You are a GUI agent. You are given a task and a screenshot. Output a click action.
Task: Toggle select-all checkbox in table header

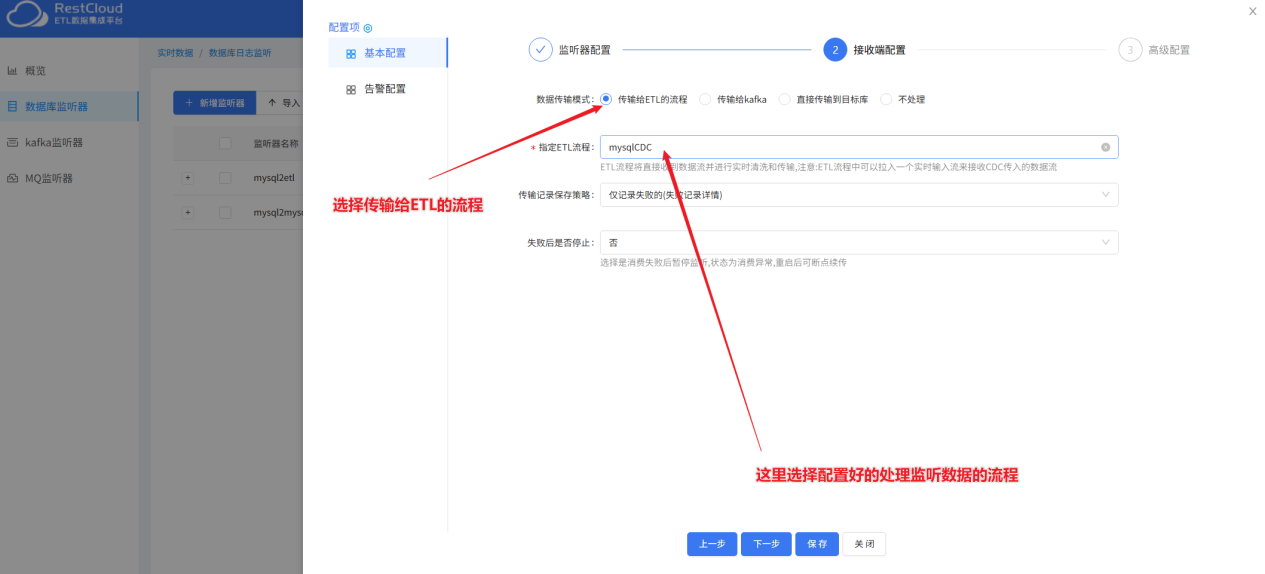[x=225, y=143]
